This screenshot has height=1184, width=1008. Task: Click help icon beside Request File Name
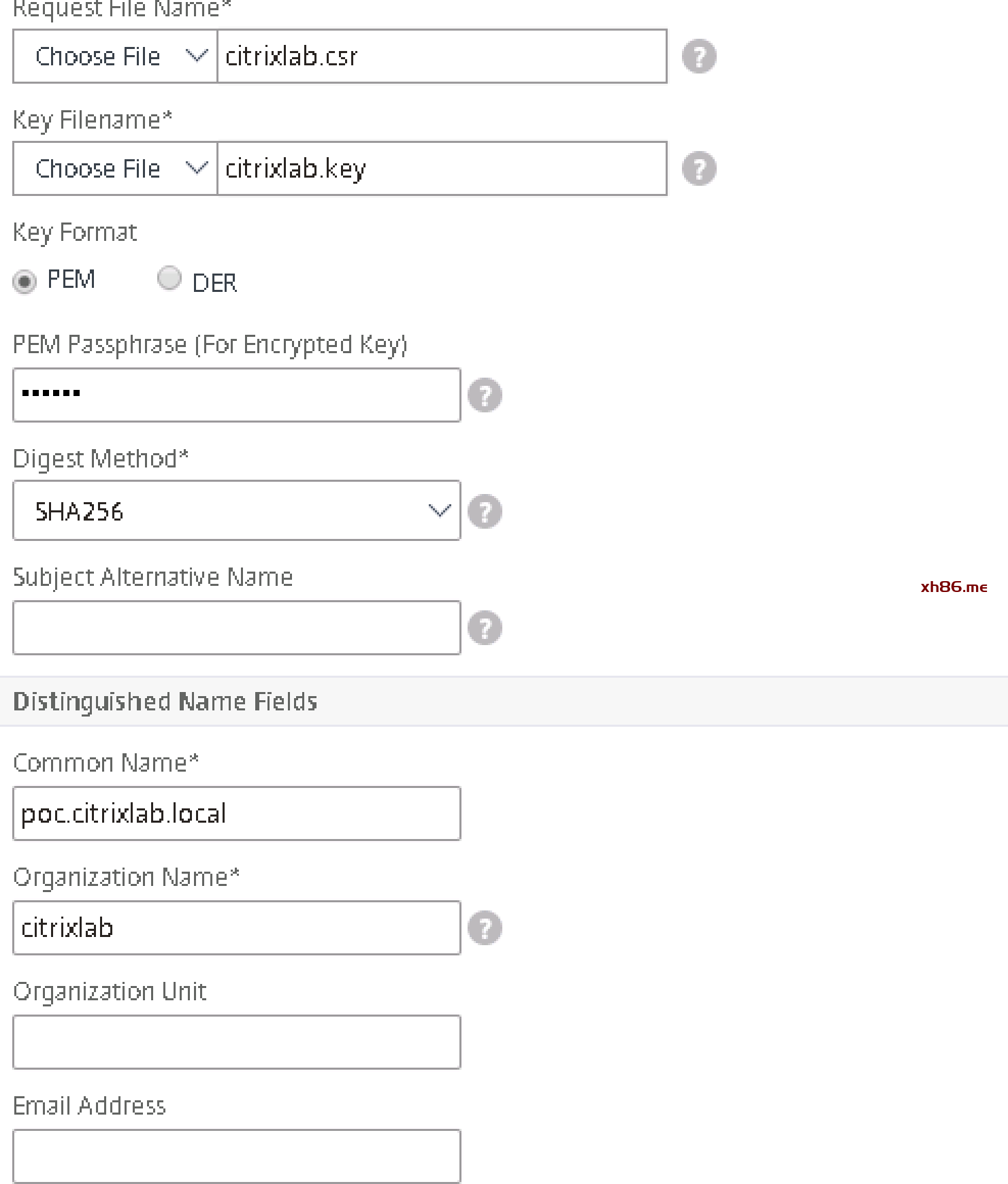pyautogui.click(x=699, y=56)
